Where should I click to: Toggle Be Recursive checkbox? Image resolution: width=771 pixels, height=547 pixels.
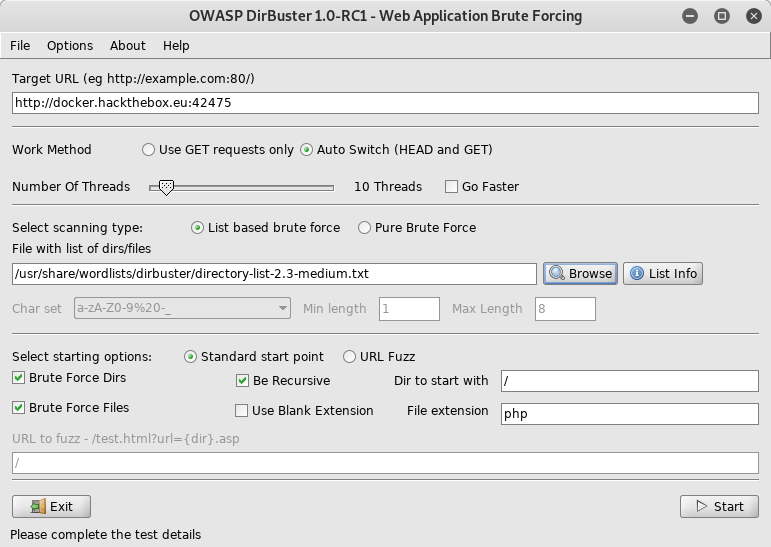(242, 380)
